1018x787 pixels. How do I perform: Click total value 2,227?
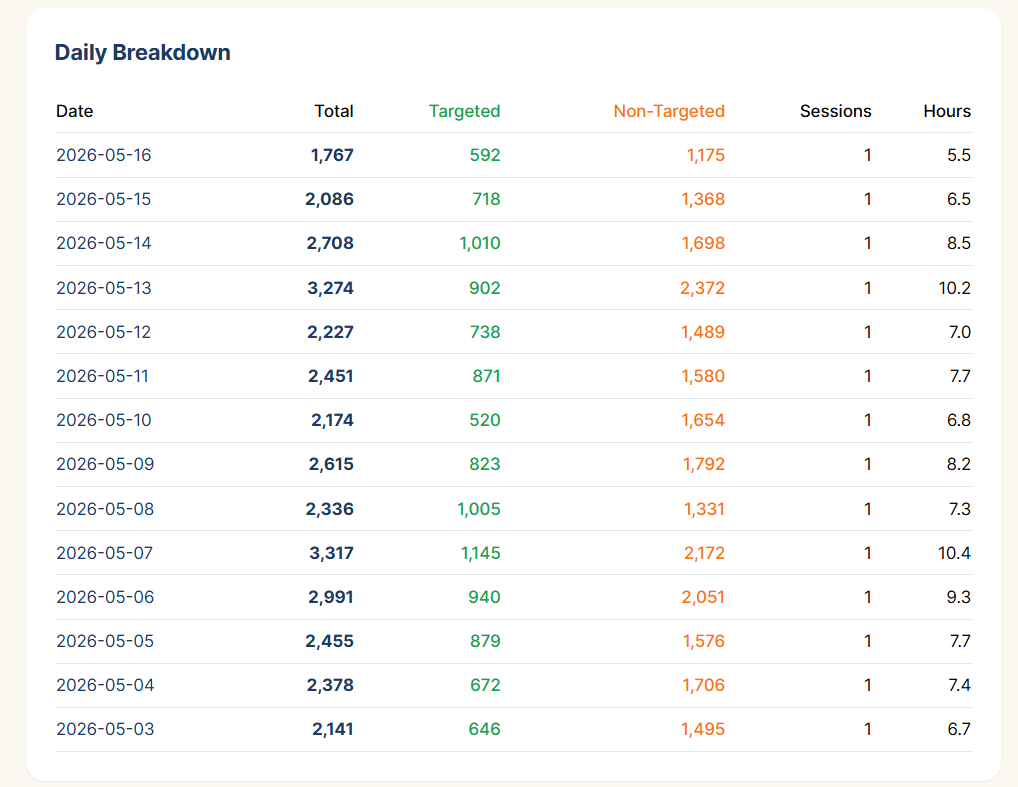point(330,332)
